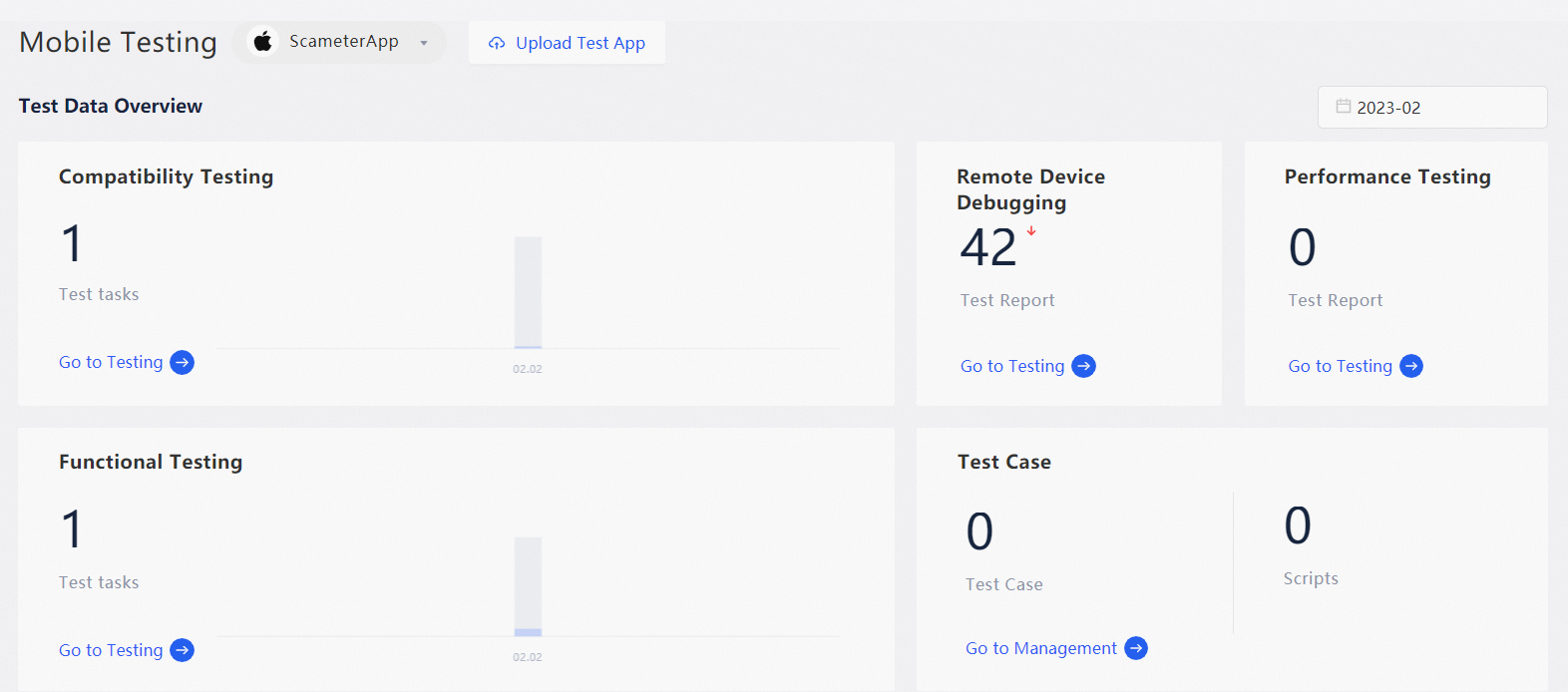The image size is (1568, 692).
Task: Click the 42 Remote Device Debugging report count
Action: pyautogui.click(x=987, y=247)
